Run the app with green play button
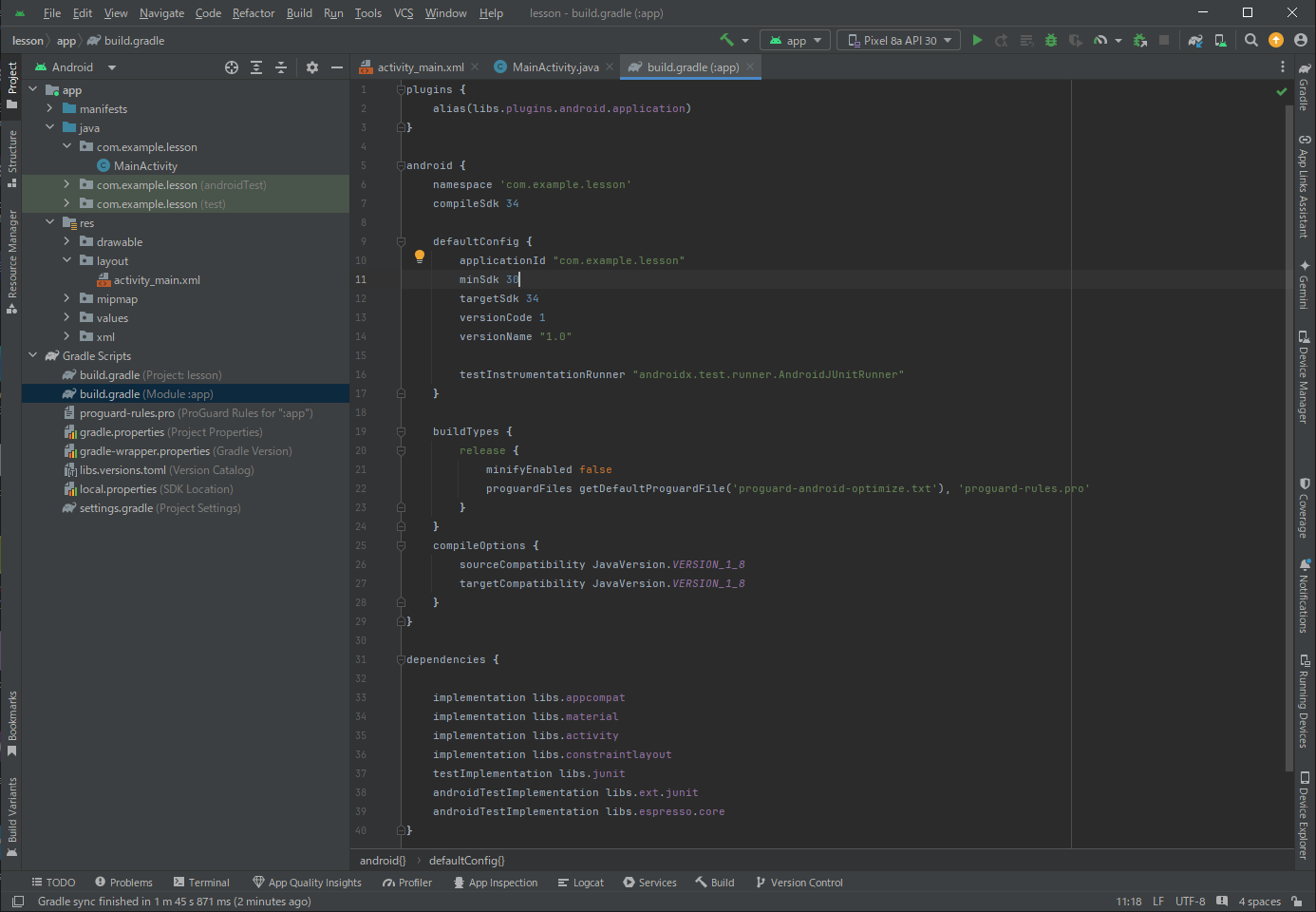 pyautogui.click(x=977, y=40)
